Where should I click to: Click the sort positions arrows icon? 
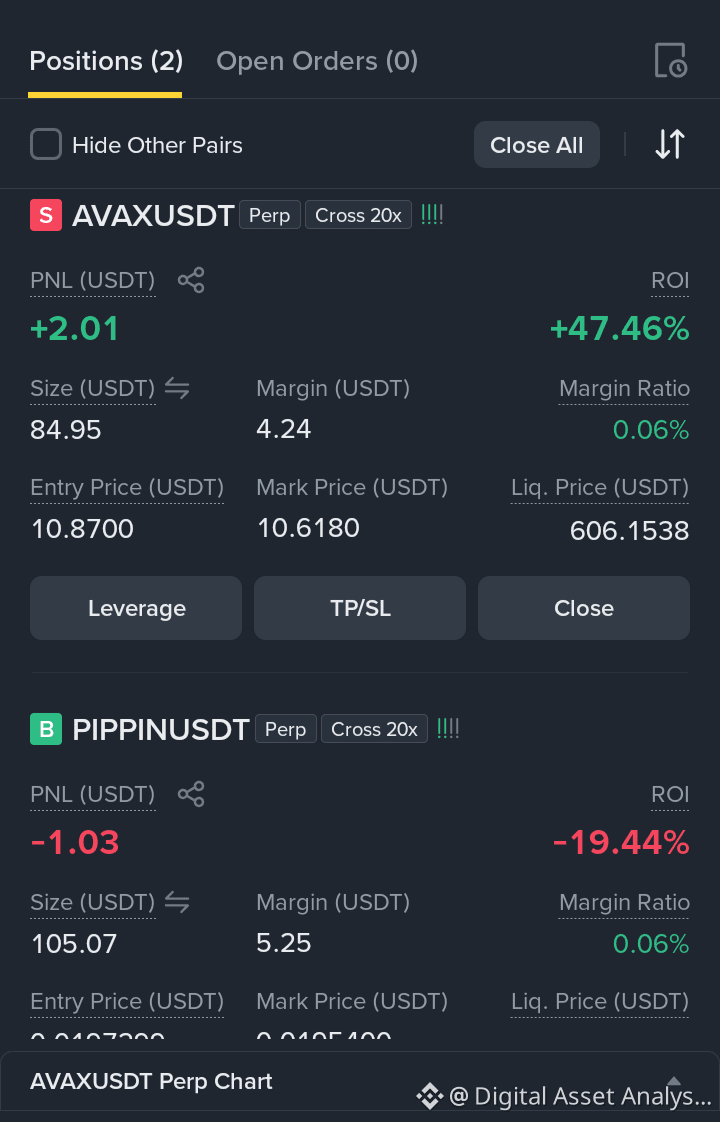pyautogui.click(x=670, y=145)
